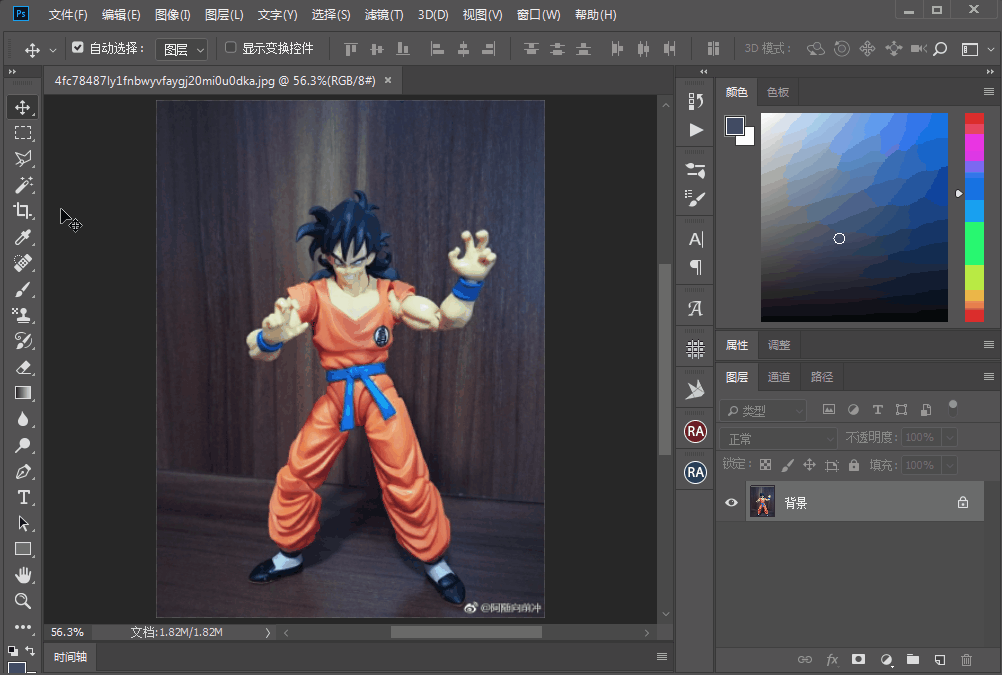Toggle lock image pixels brush icon

[787, 465]
